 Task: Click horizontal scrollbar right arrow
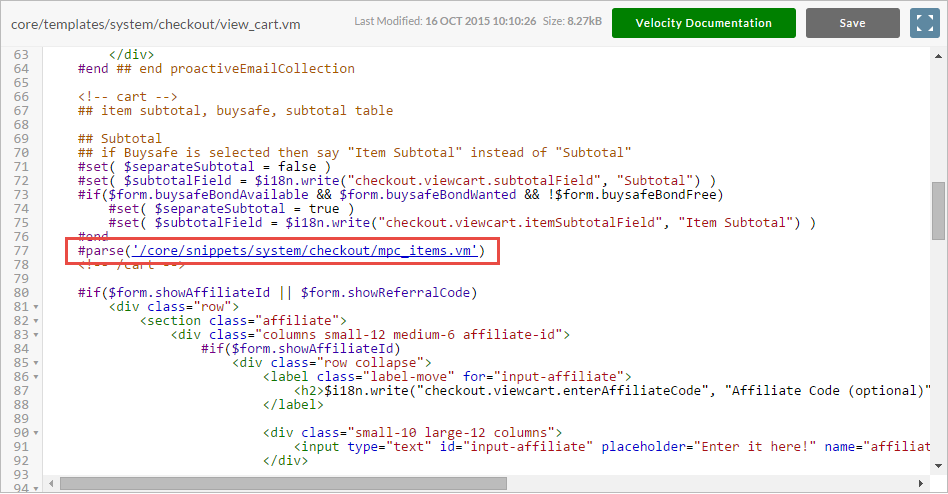921,484
